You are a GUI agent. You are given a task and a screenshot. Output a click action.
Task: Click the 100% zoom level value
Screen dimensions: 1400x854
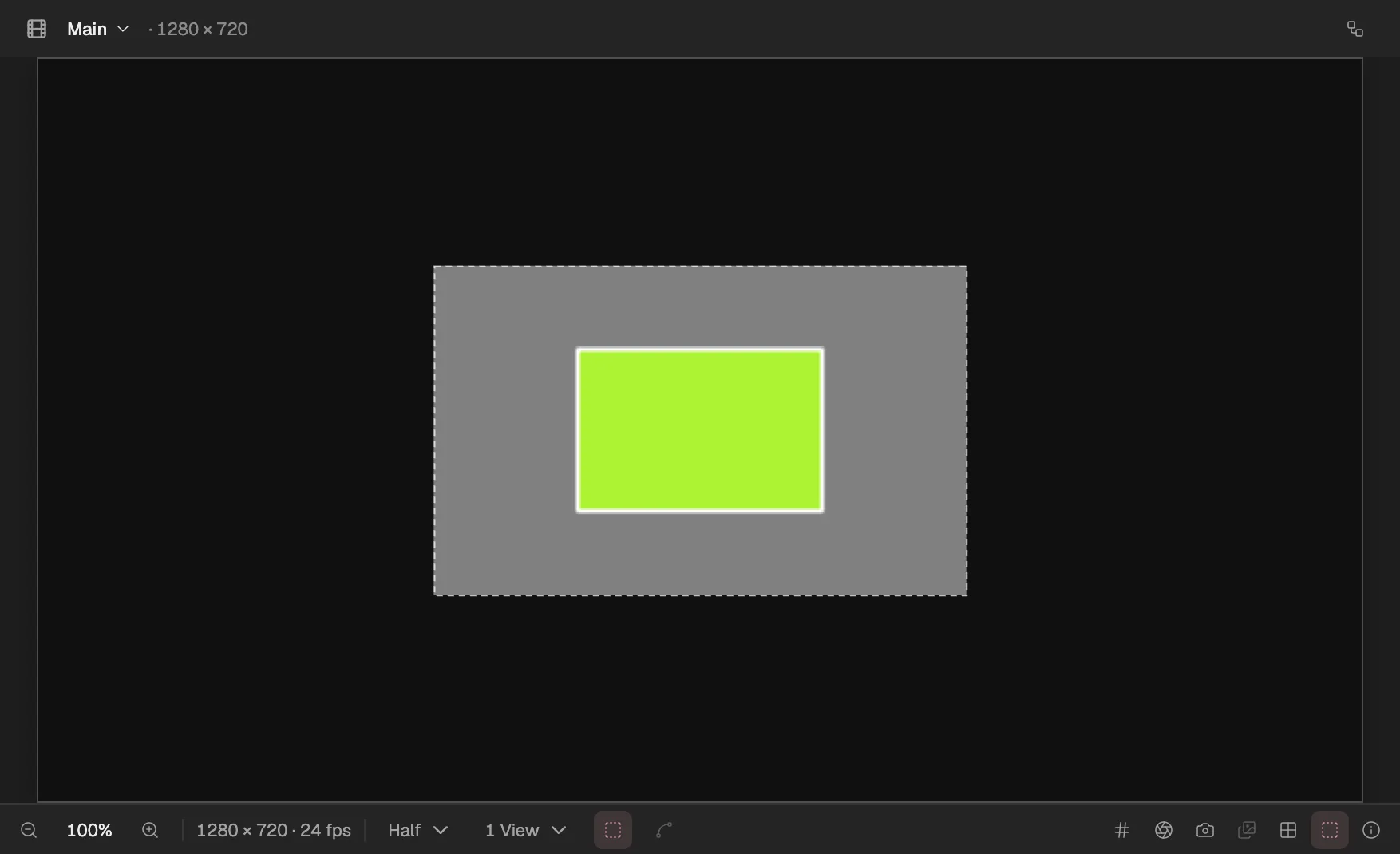pyautogui.click(x=89, y=830)
